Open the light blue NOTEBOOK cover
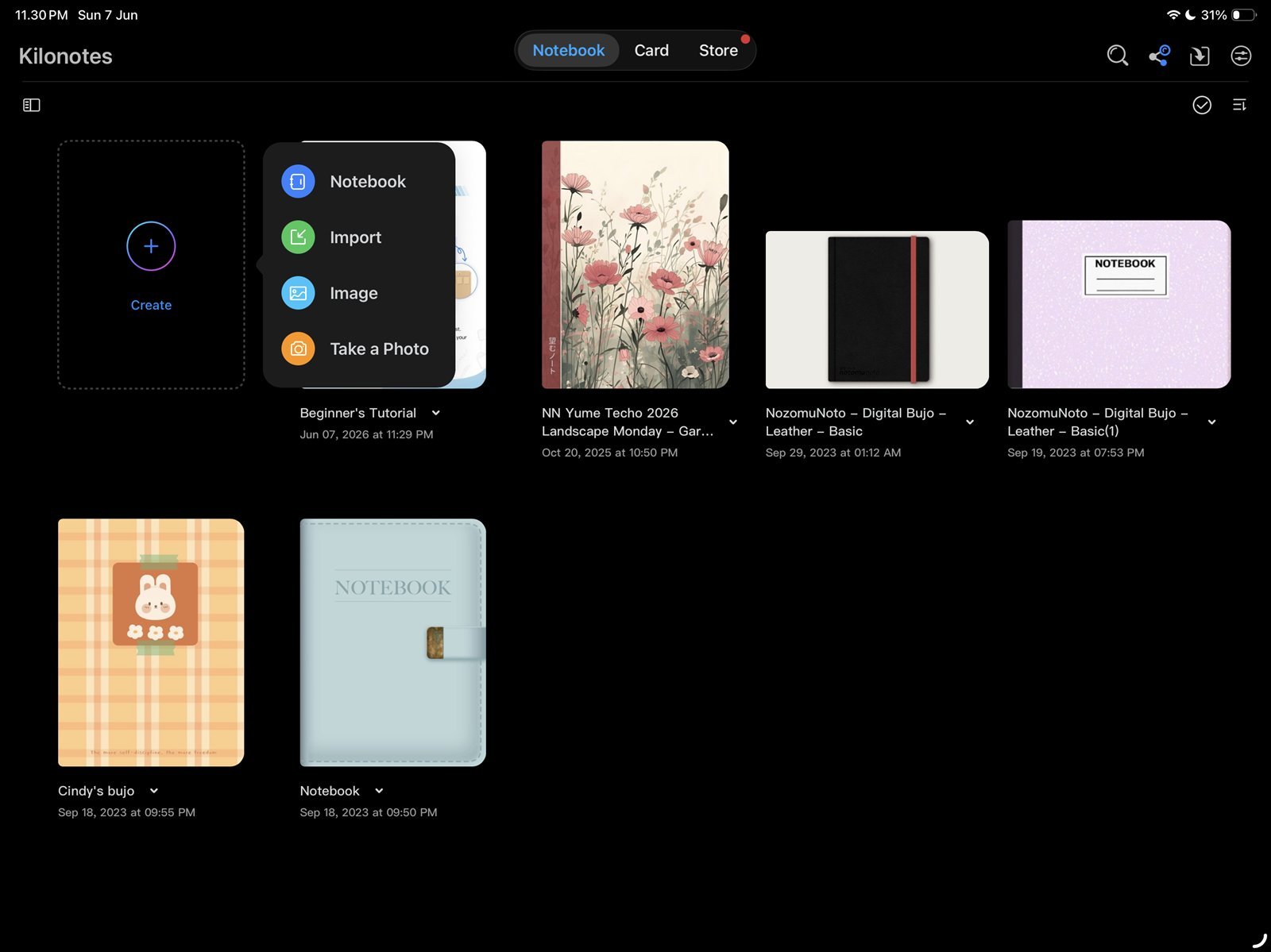This screenshot has width=1271, height=952. tap(392, 642)
